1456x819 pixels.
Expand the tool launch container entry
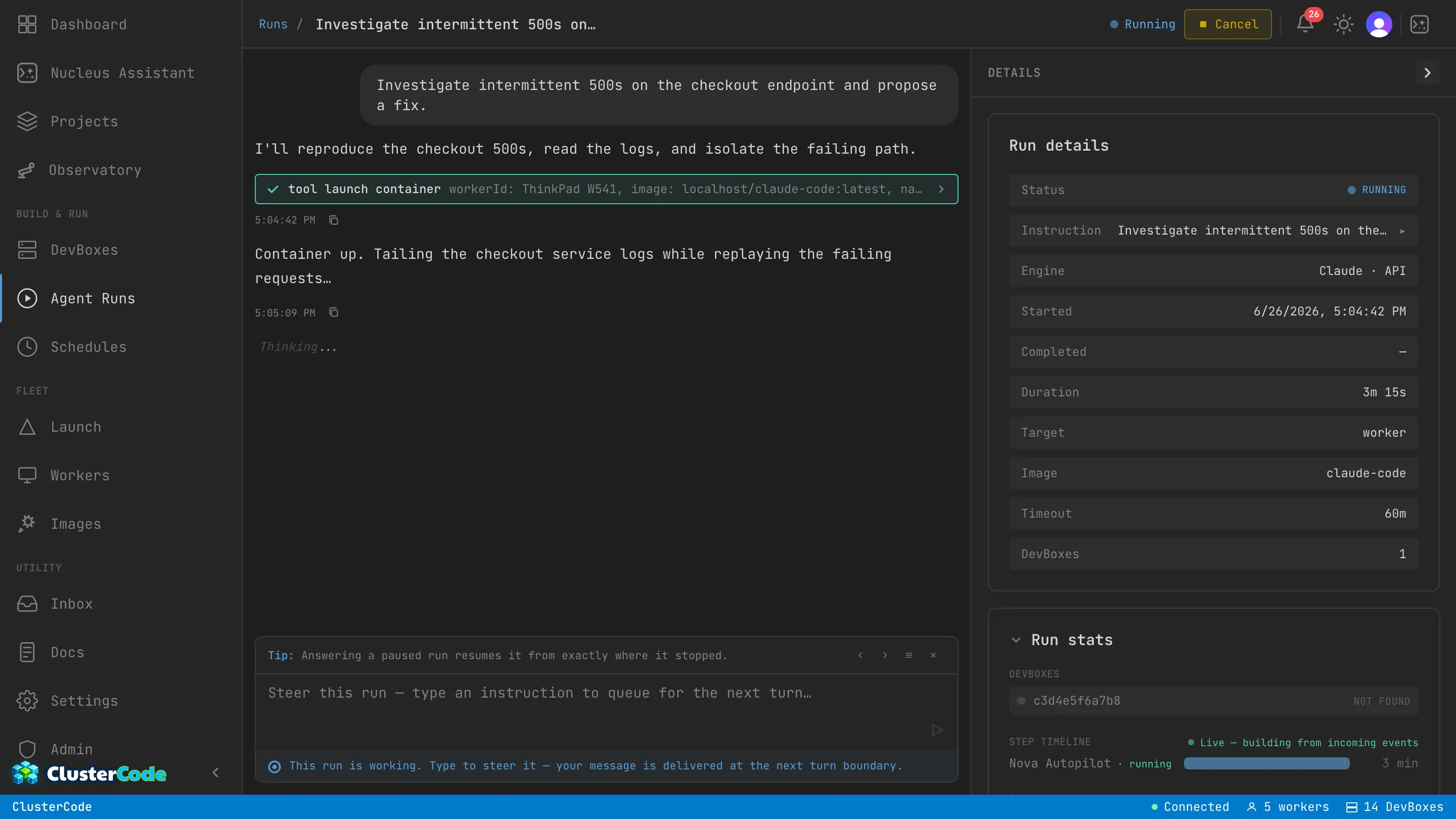pyautogui.click(x=607, y=189)
